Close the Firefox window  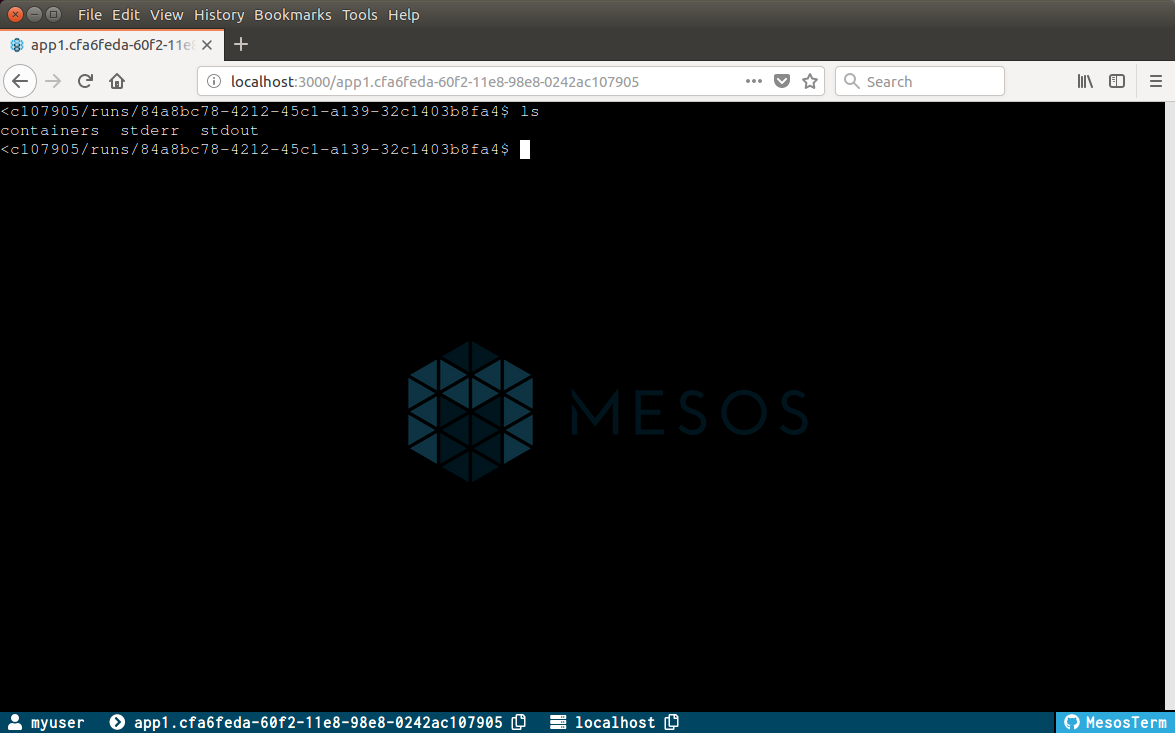(15, 14)
